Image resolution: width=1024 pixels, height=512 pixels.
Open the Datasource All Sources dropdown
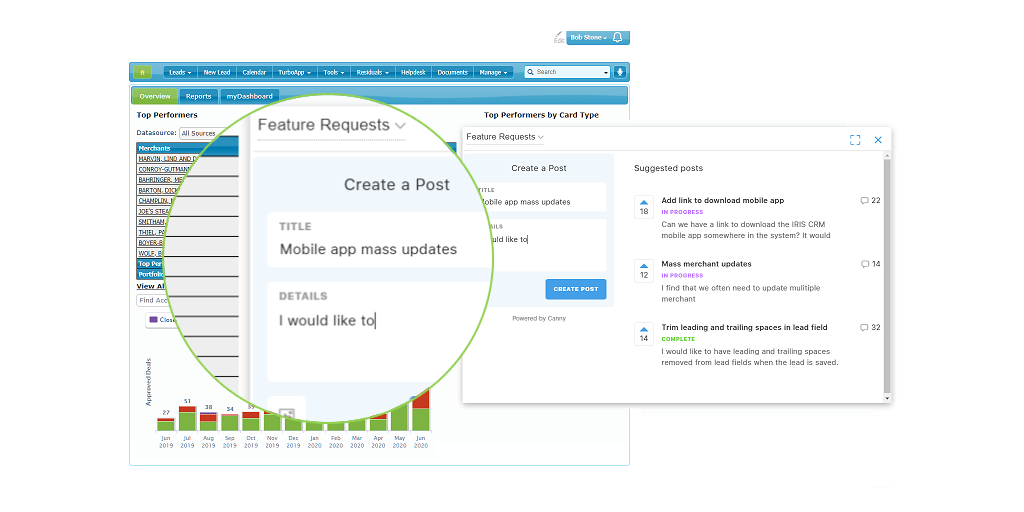[x=202, y=133]
